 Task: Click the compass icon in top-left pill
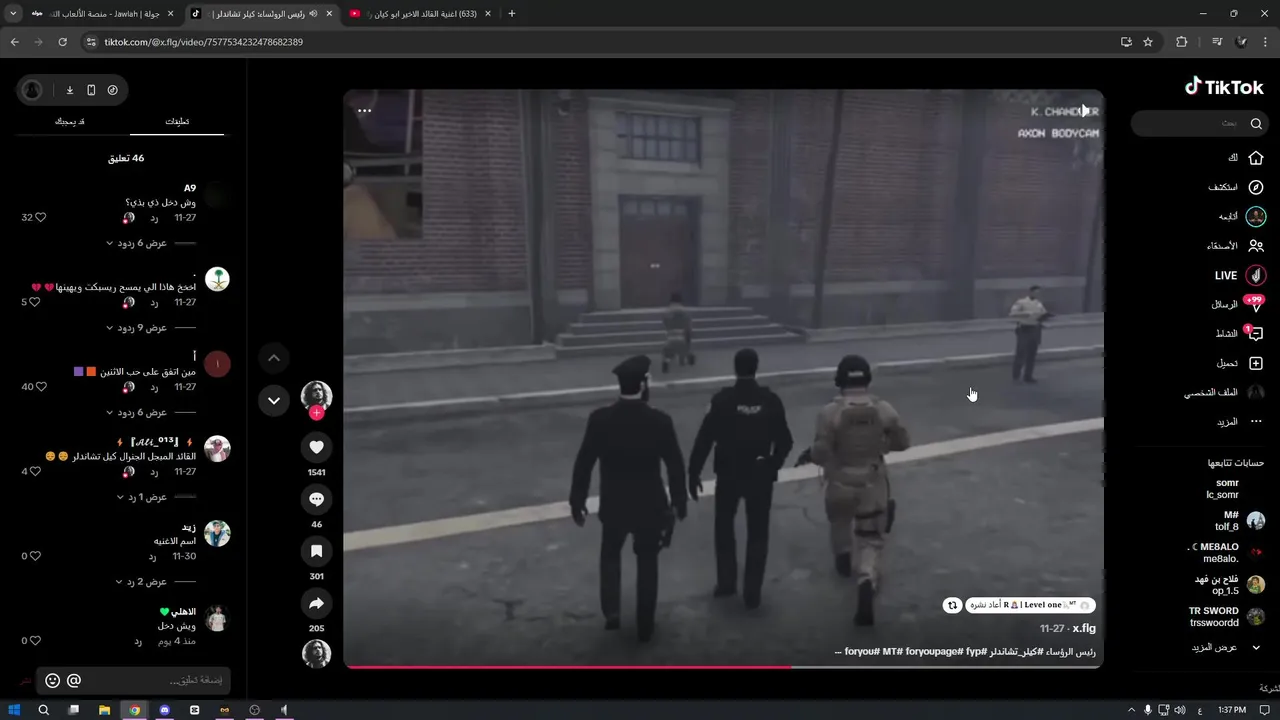112,90
